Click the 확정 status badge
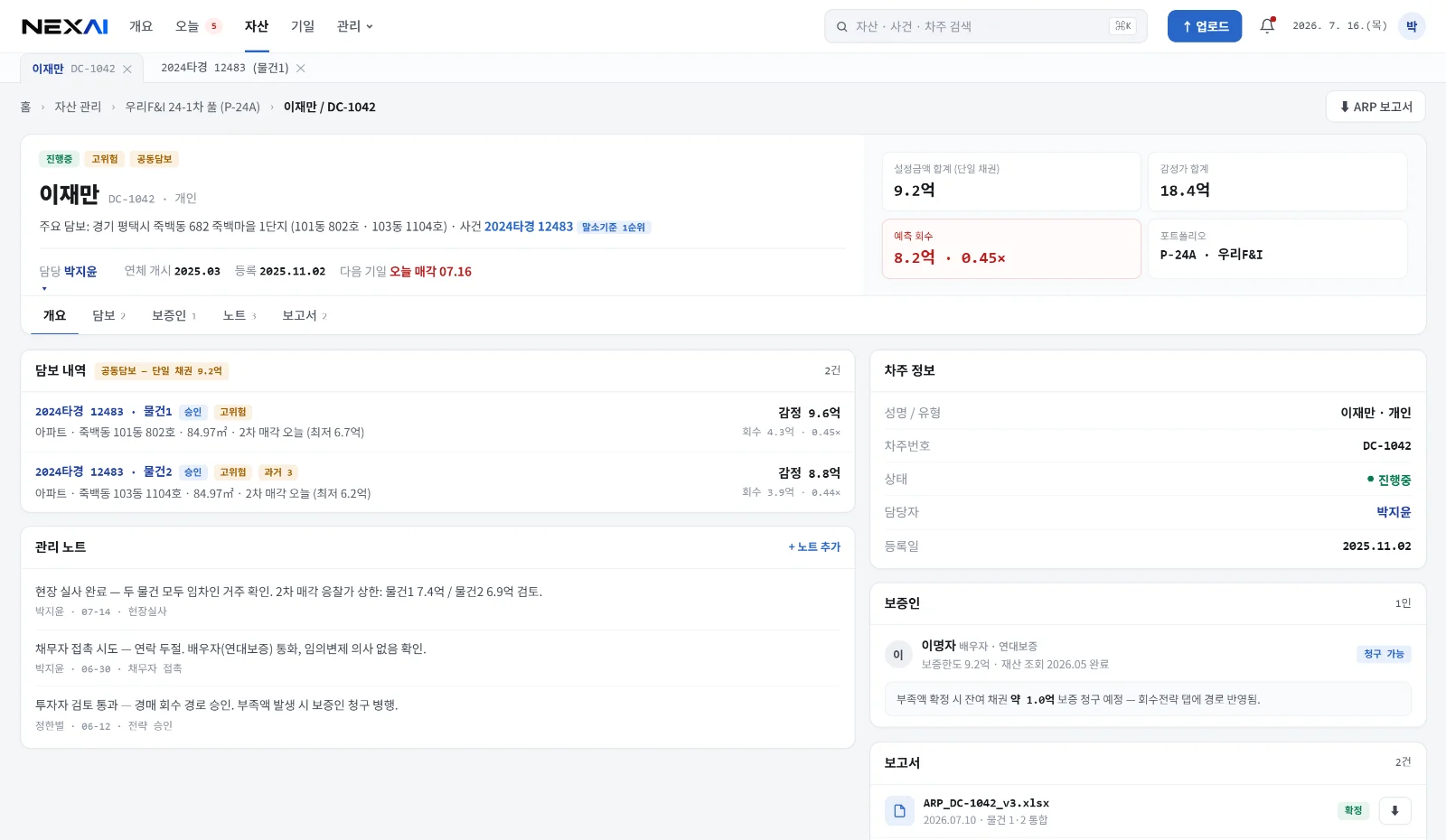Viewport: 1446px width, 840px height. (1353, 810)
